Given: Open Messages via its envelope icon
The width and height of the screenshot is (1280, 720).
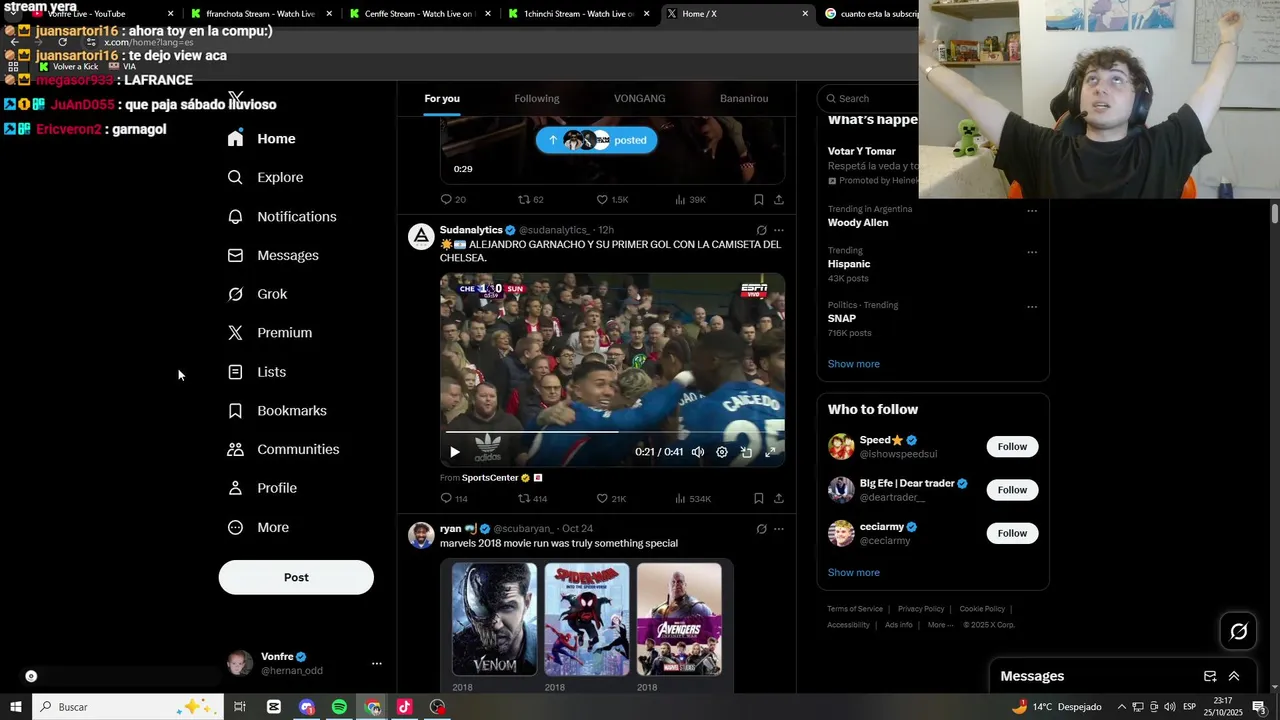Looking at the screenshot, I should pos(235,256).
